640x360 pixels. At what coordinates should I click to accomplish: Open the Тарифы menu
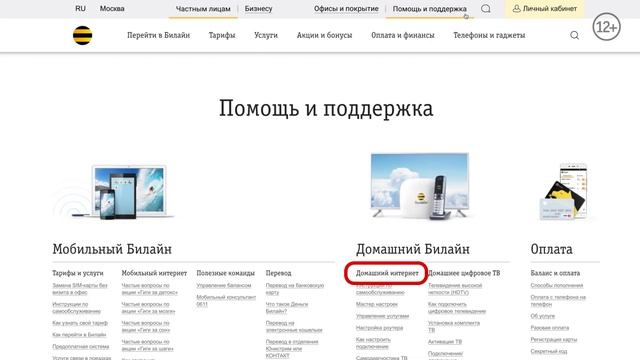point(222,36)
